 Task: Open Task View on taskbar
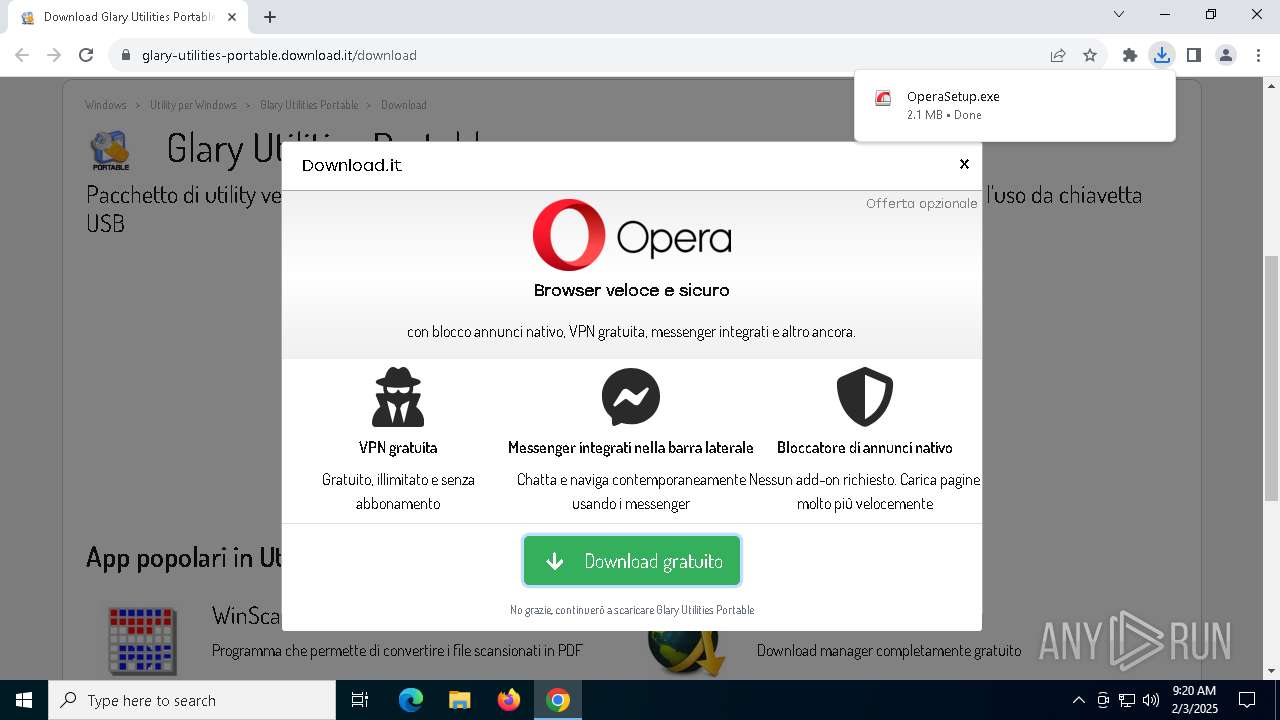coord(360,700)
